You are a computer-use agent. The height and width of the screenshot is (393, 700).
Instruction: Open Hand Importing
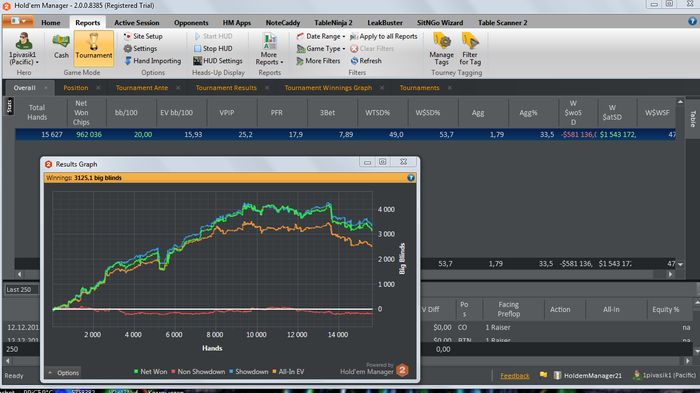pyautogui.click(x=152, y=61)
